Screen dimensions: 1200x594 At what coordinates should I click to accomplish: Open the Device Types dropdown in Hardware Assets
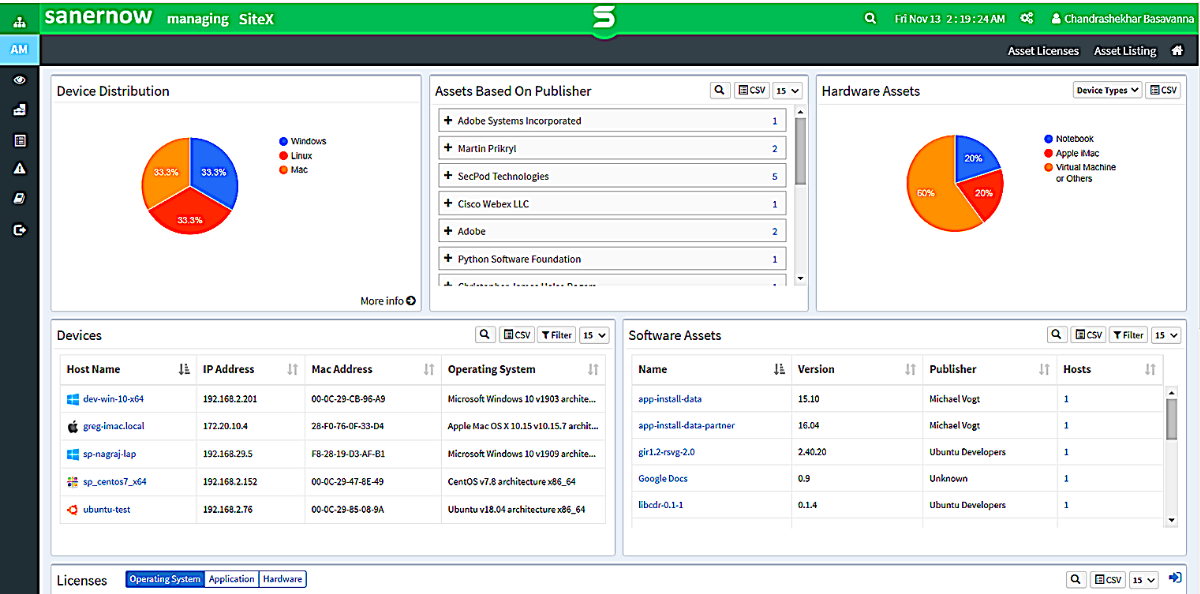click(1107, 90)
